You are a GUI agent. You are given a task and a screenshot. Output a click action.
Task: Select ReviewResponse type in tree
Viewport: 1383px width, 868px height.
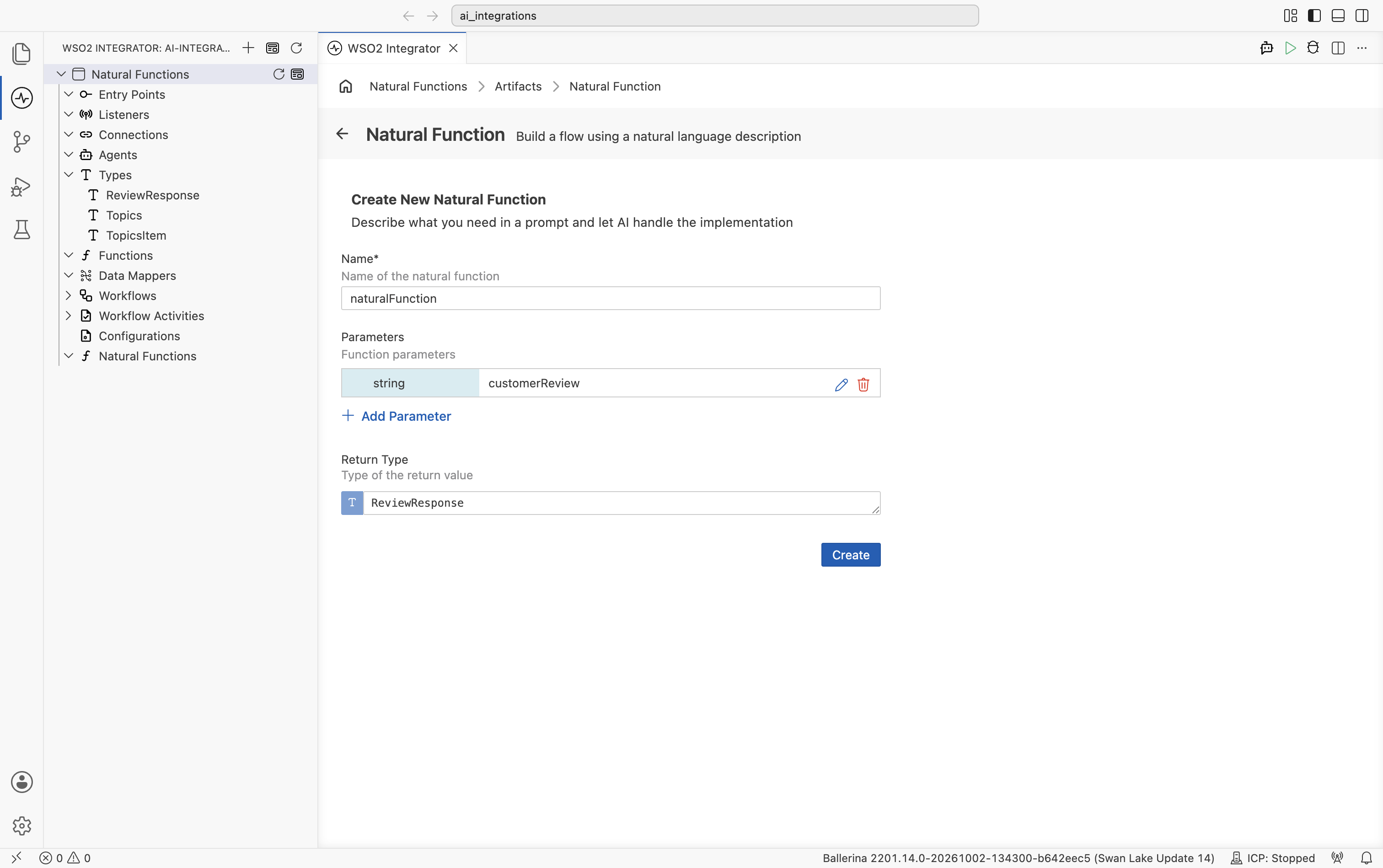click(x=152, y=195)
